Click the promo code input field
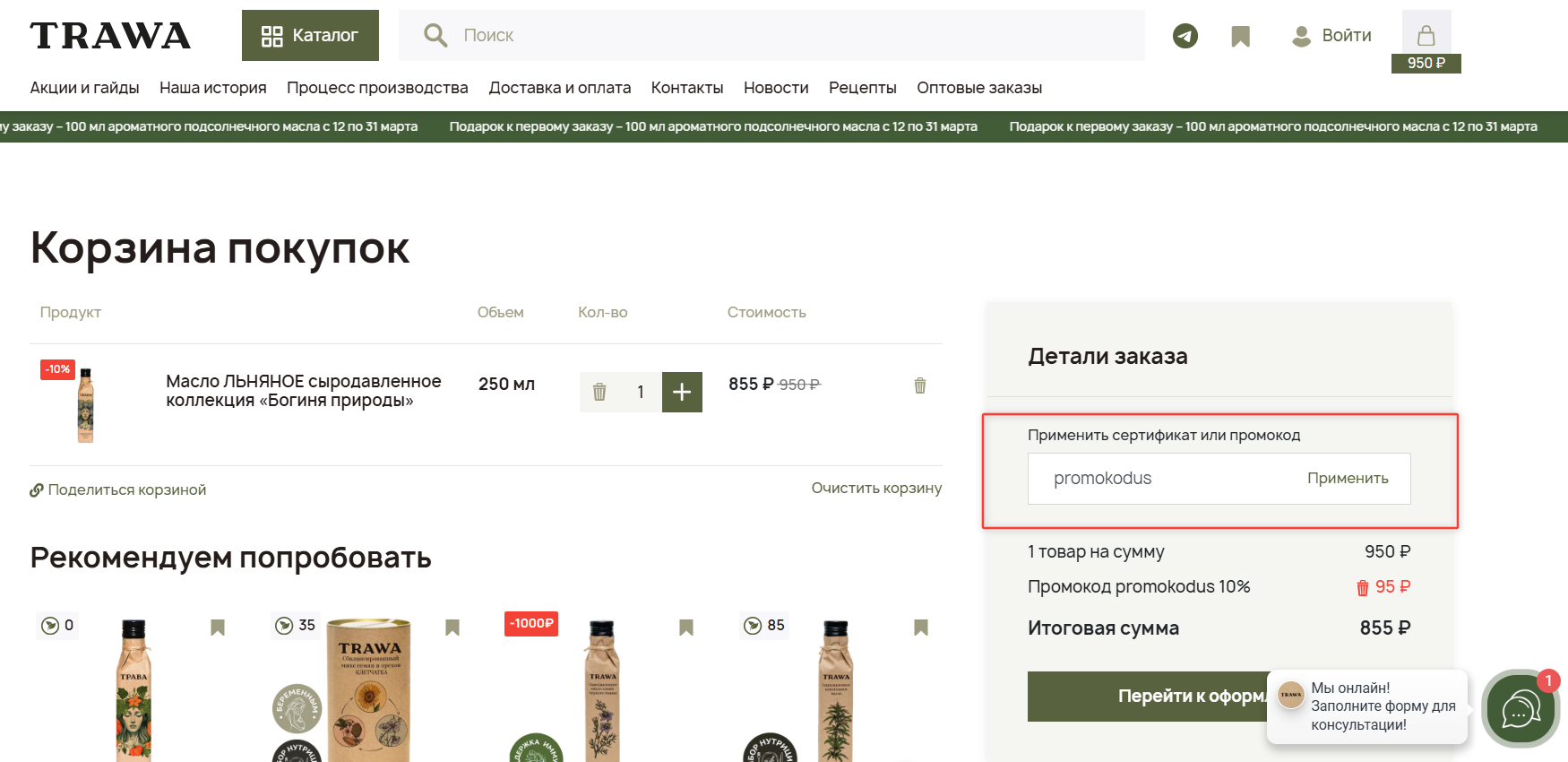1568x762 pixels. [1165, 479]
